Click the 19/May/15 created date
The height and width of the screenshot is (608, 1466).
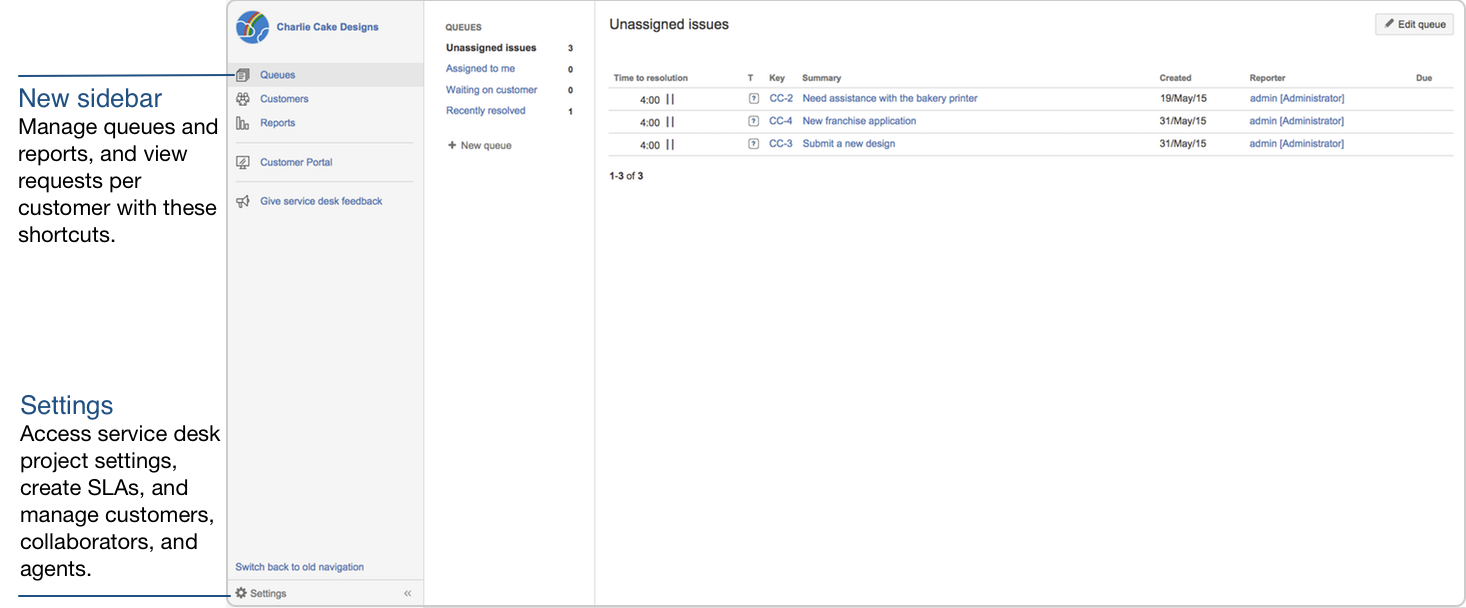1183,99
